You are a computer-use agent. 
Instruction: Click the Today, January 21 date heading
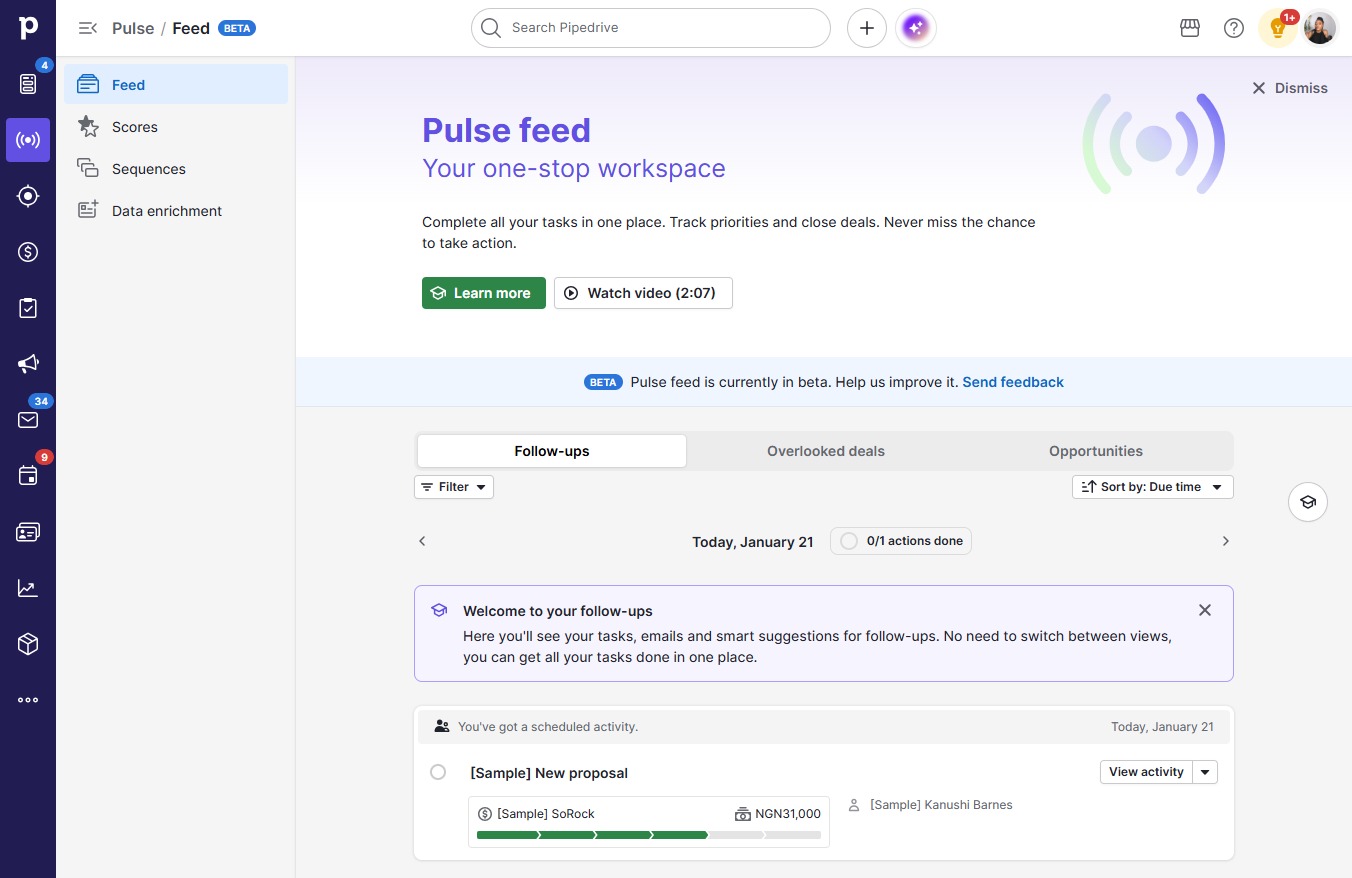tap(753, 542)
